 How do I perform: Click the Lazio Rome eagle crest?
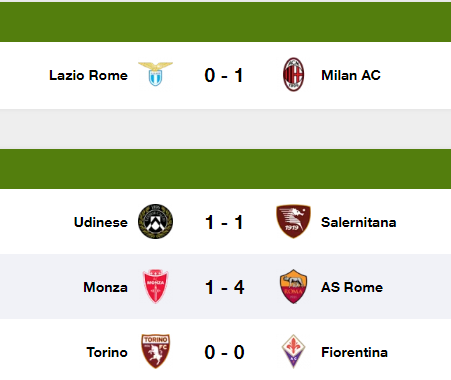tap(155, 74)
